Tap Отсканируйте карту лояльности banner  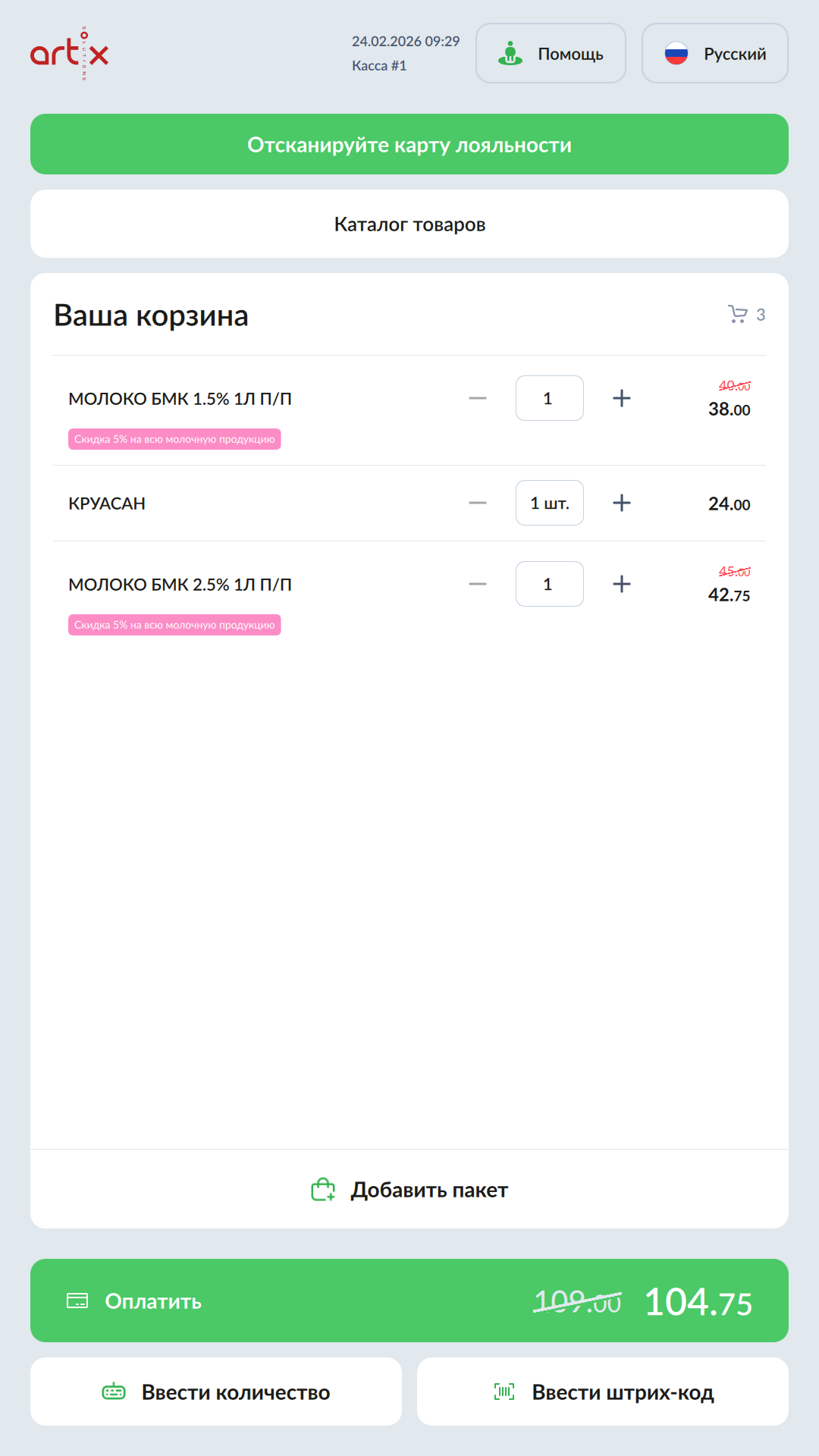tap(409, 144)
